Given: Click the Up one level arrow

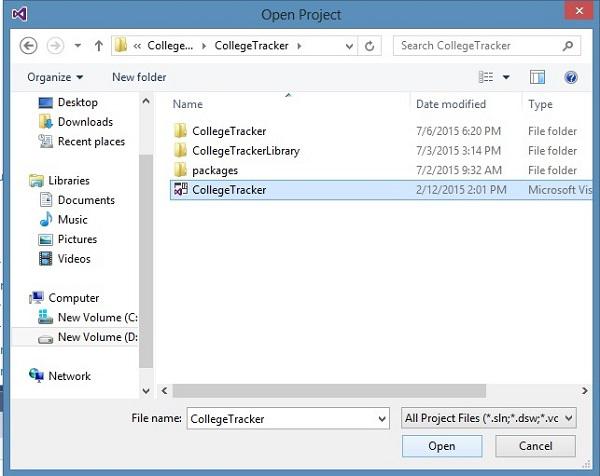Looking at the screenshot, I should pos(99,46).
